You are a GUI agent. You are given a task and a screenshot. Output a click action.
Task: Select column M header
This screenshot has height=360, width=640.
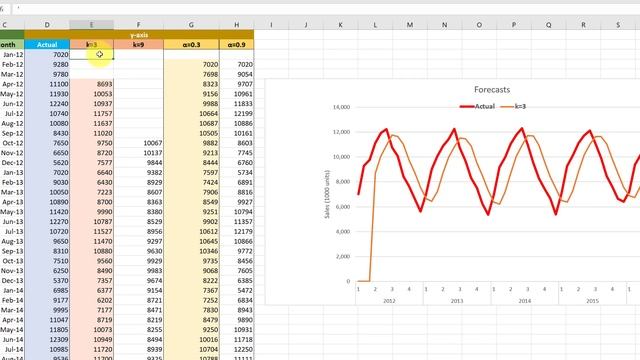click(x=410, y=25)
